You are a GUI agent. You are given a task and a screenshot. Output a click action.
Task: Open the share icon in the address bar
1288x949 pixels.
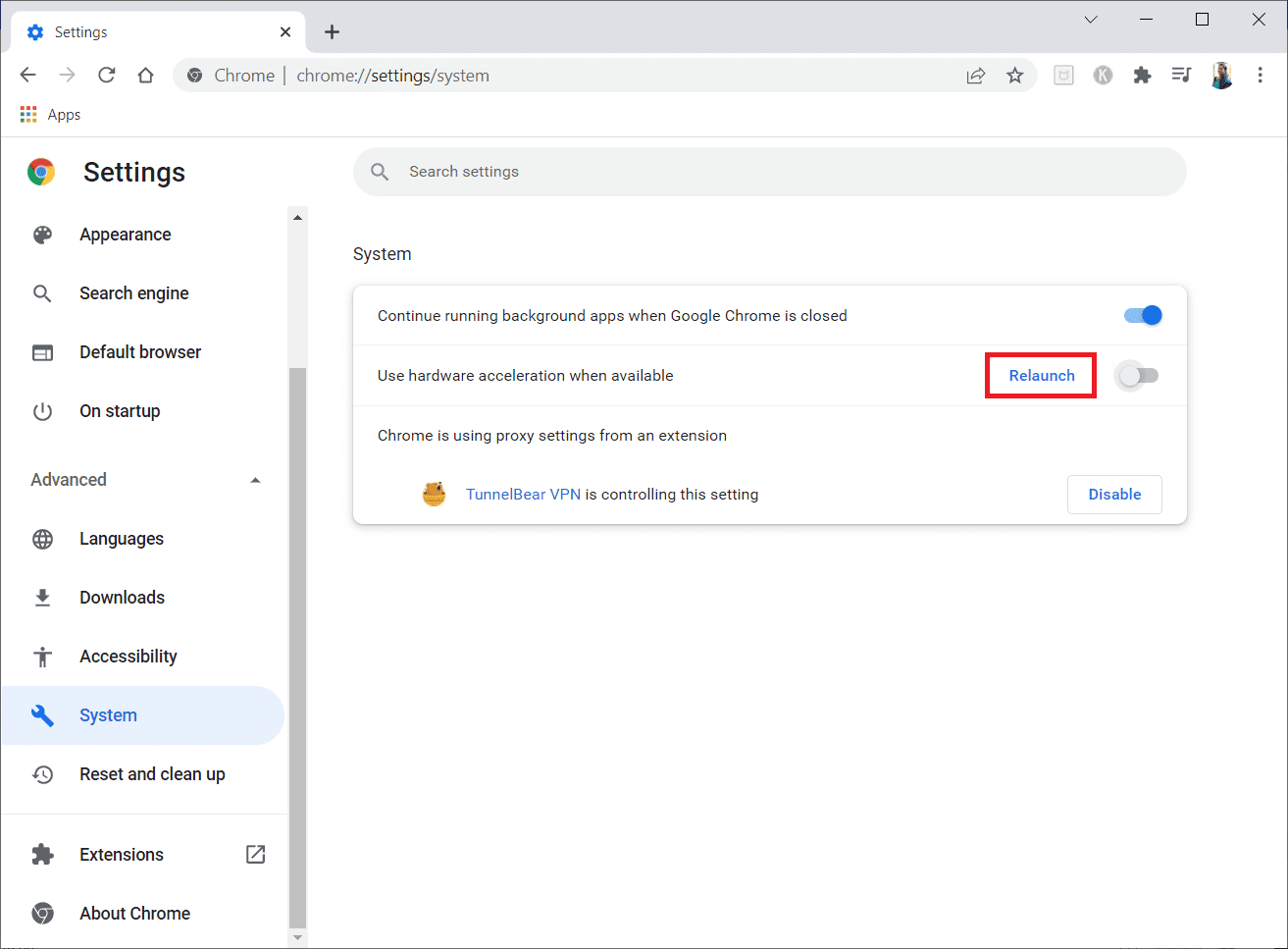coord(976,75)
